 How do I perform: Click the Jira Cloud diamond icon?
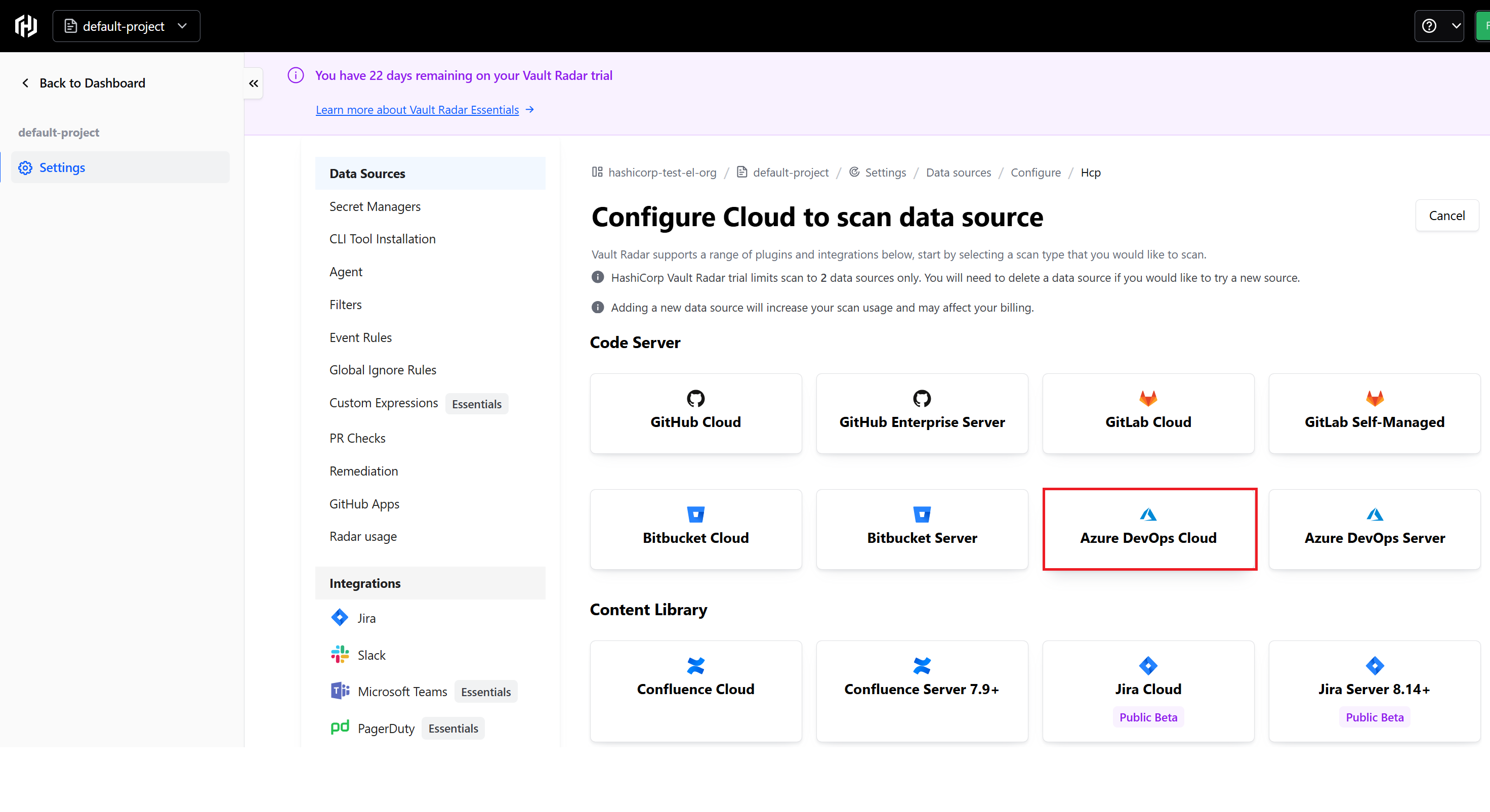(1147, 666)
